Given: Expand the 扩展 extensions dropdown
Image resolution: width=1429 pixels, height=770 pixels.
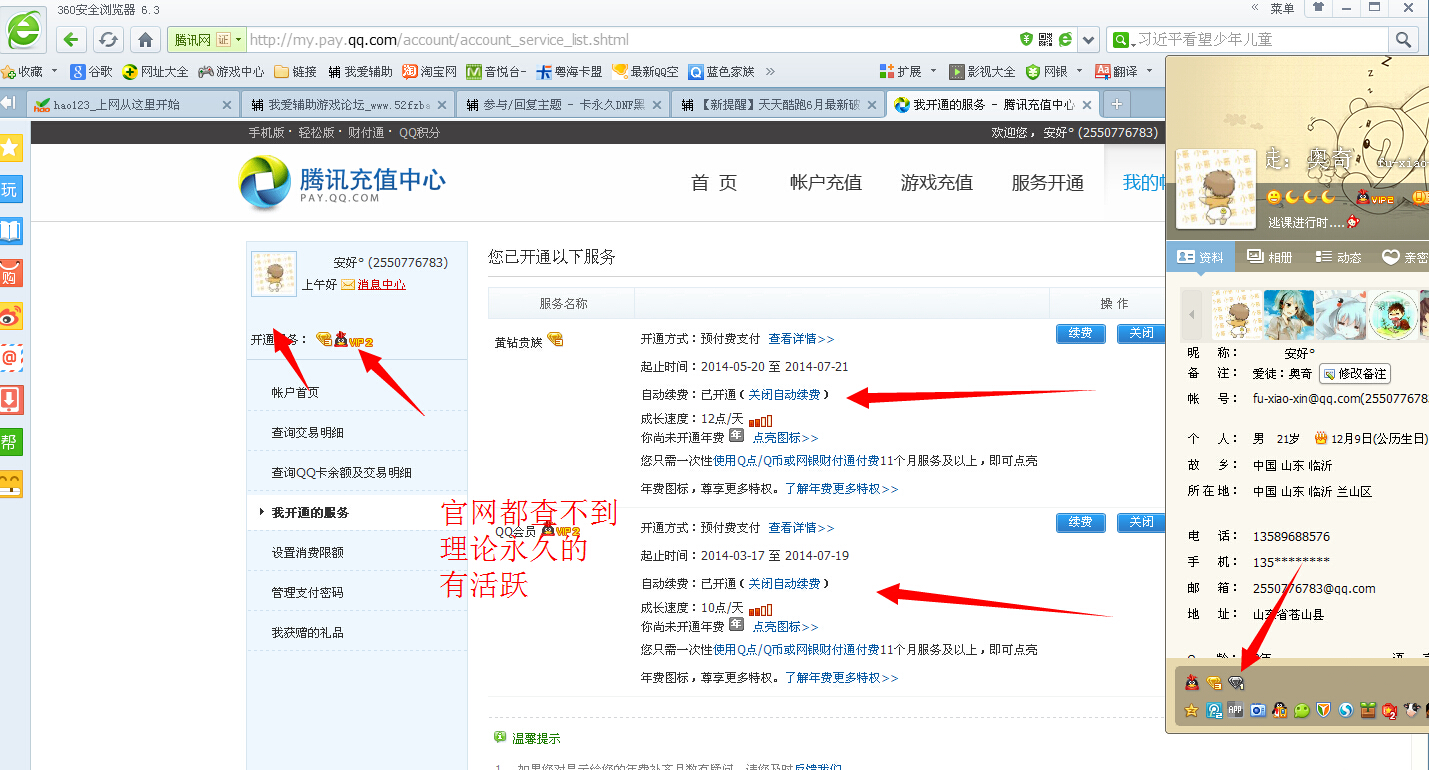Looking at the screenshot, I should pyautogui.click(x=934, y=71).
